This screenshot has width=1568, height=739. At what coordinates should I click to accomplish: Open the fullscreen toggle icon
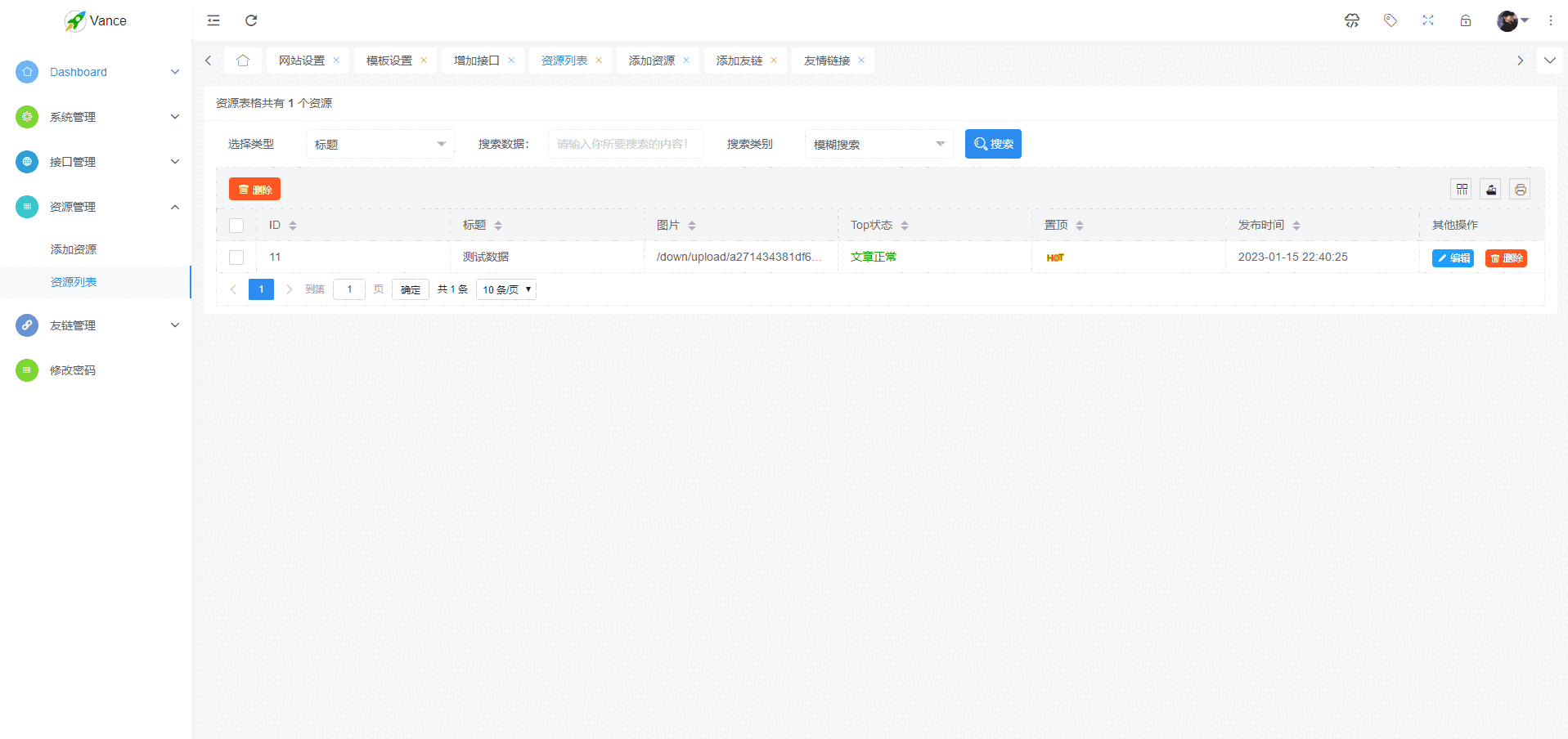pos(1427,20)
